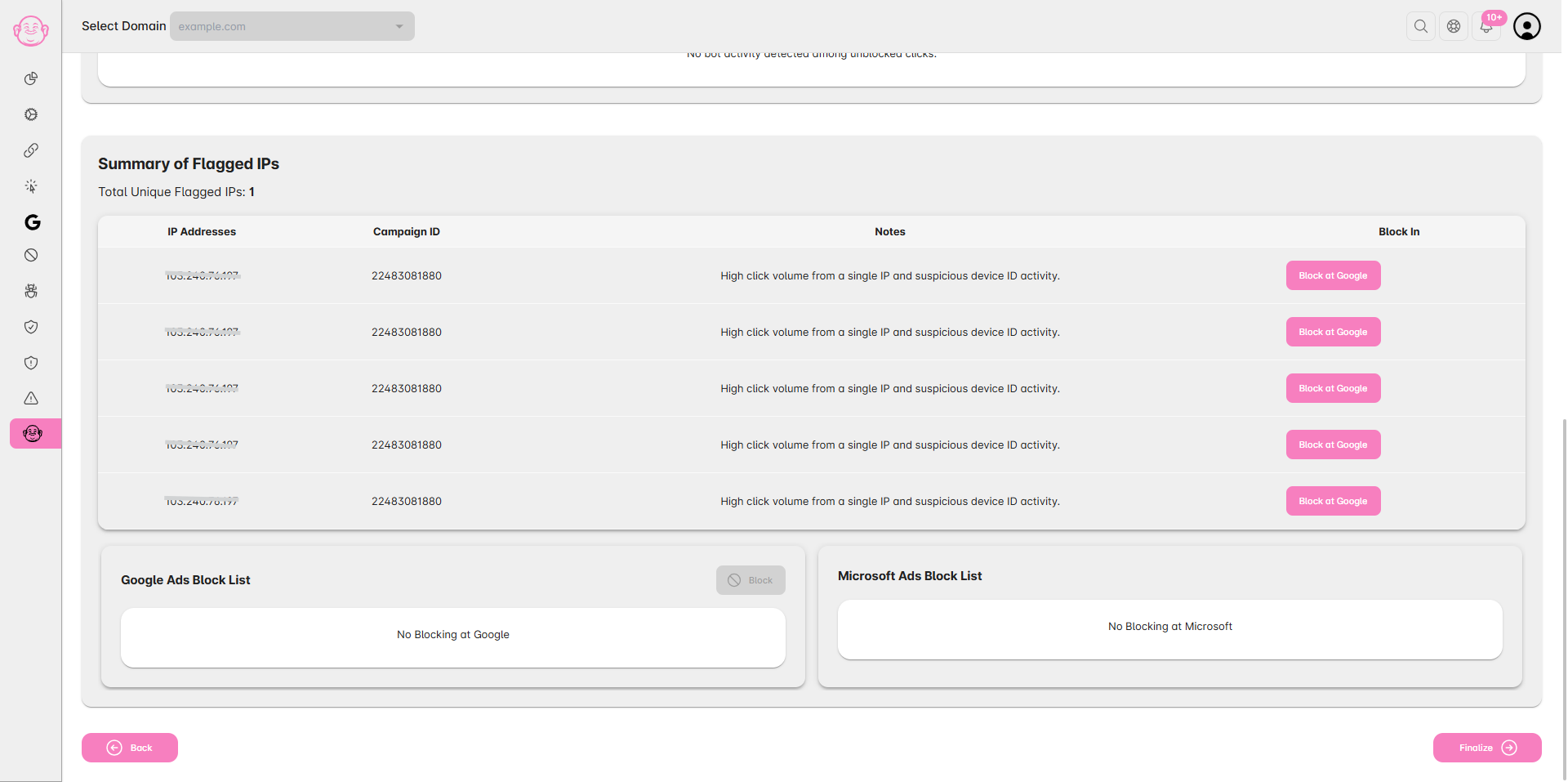Open the bug icon in sidebar
Image resolution: width=1568 pixels, height=782 pixels.
tap(31, 291)
